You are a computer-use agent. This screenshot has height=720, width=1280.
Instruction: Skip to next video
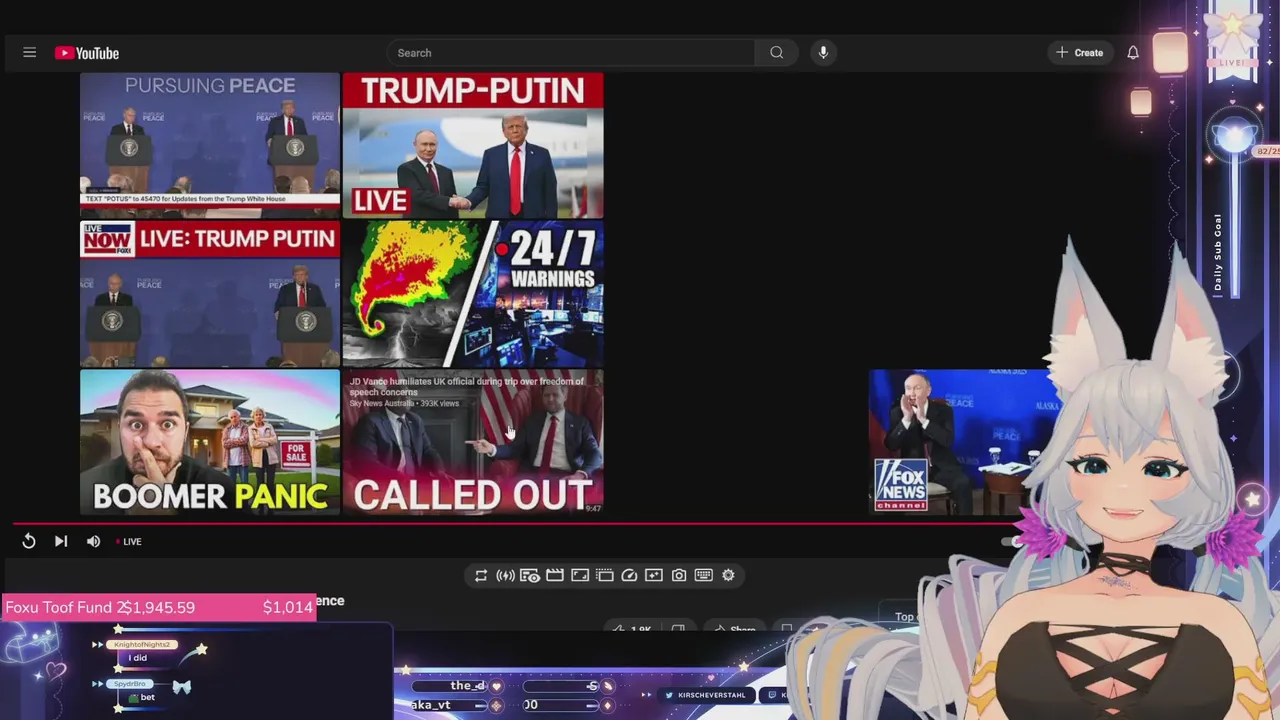[61, 541]
